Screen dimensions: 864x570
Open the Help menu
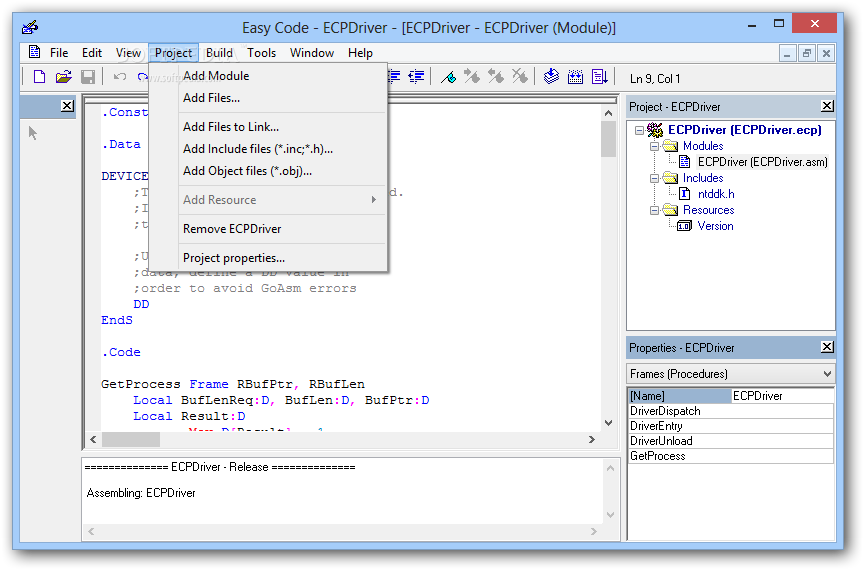click(360, 53)
